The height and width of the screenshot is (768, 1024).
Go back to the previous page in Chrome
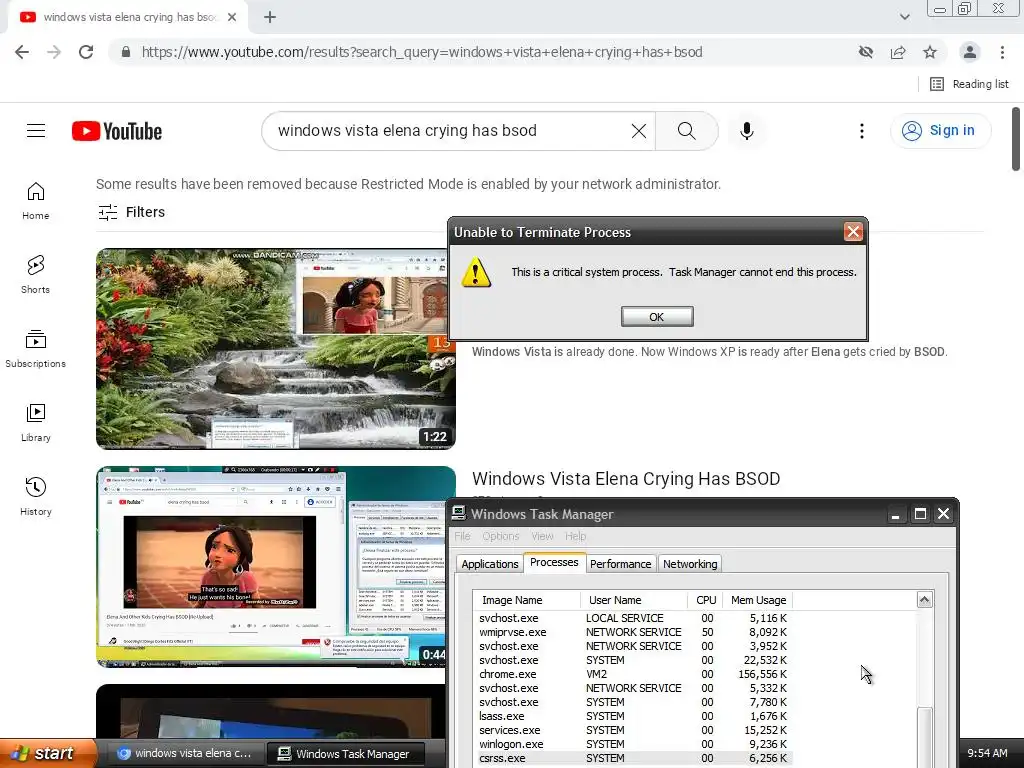(22, 52)
